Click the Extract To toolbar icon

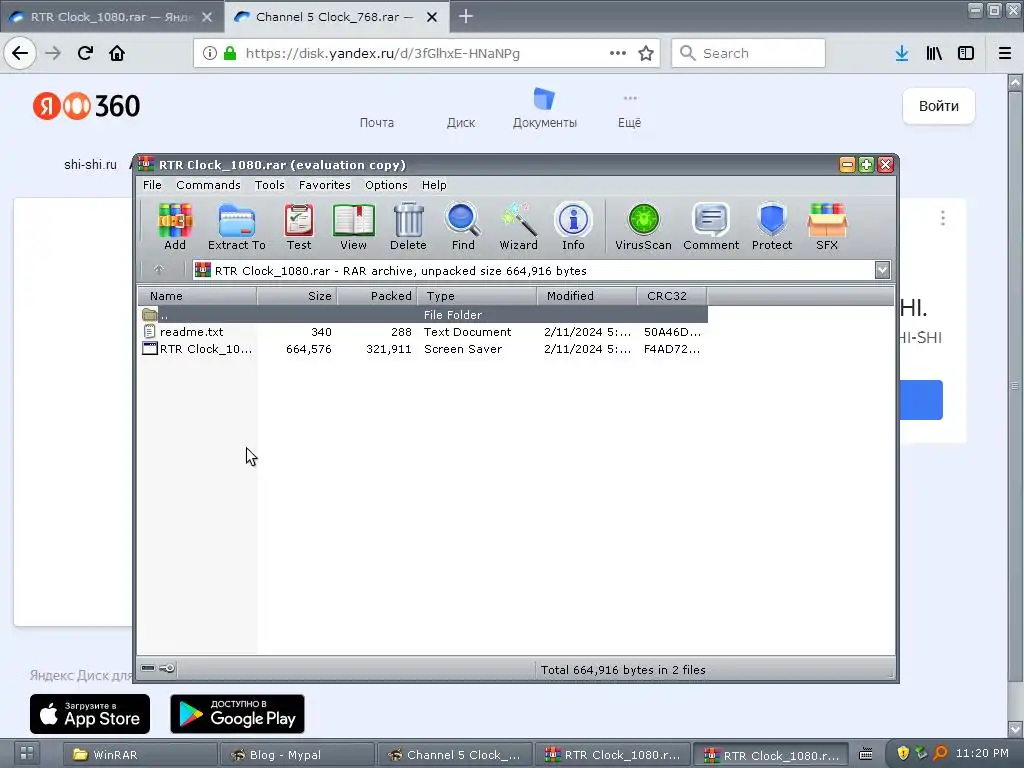click(x=236, y=227)
